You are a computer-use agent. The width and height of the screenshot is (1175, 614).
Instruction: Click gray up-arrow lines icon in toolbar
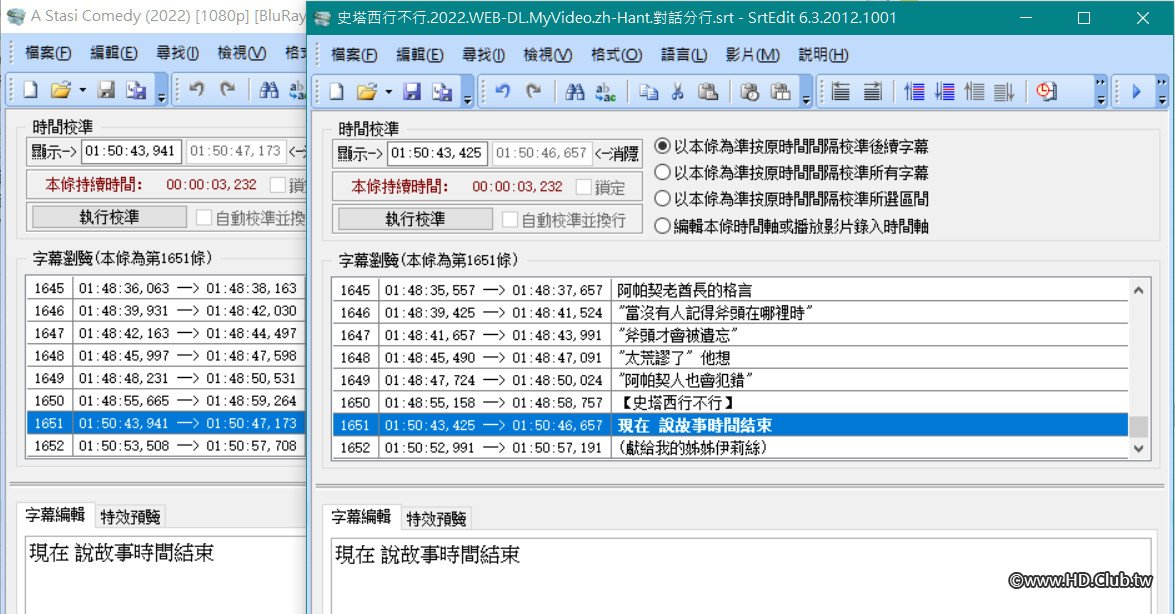point(974,91)
